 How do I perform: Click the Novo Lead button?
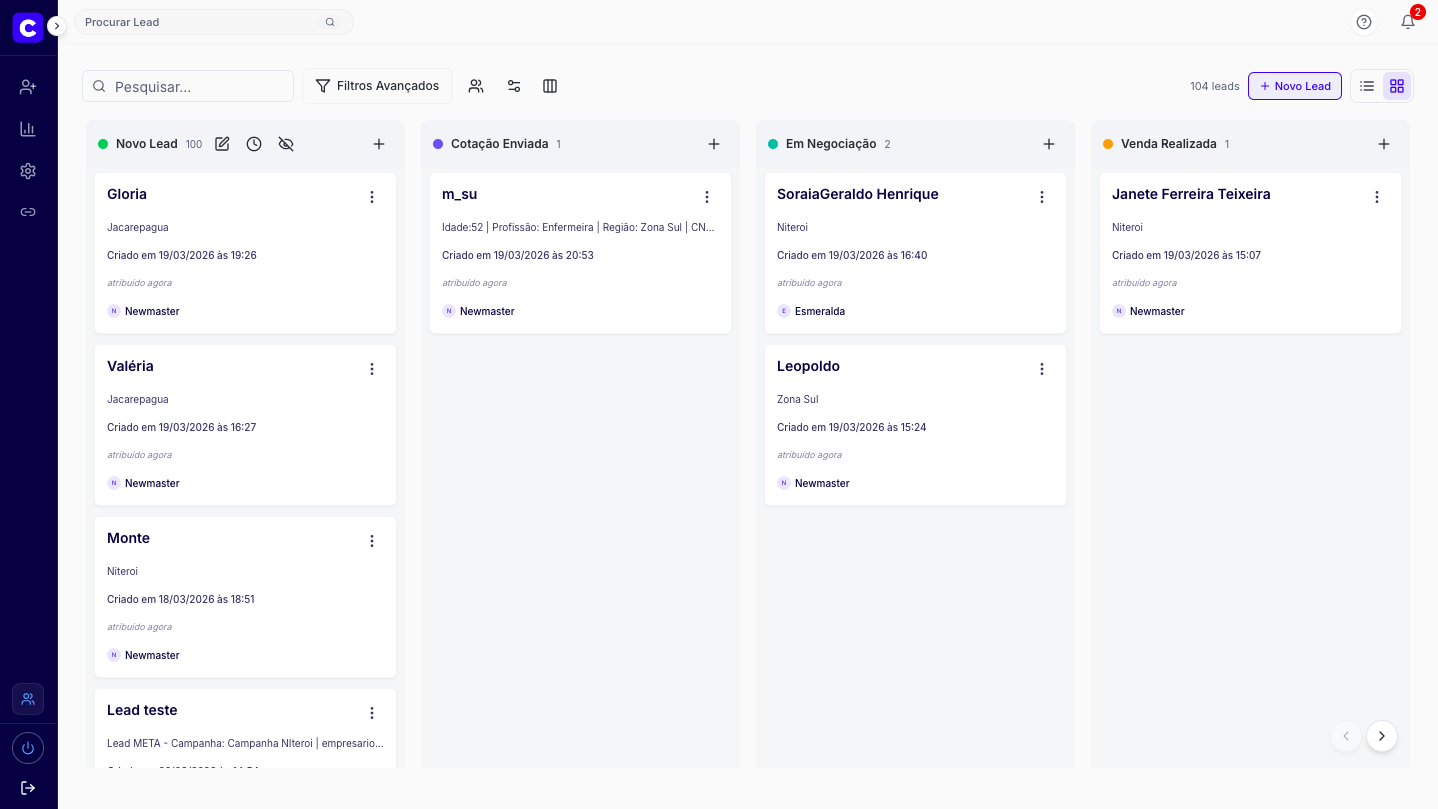(x=1294, y=86)
